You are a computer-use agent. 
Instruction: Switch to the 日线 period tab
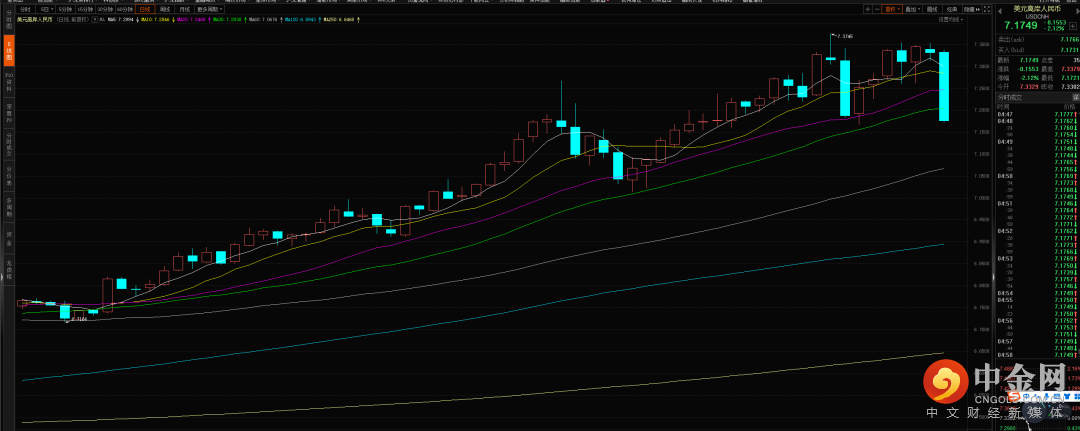tap(145, 9)
